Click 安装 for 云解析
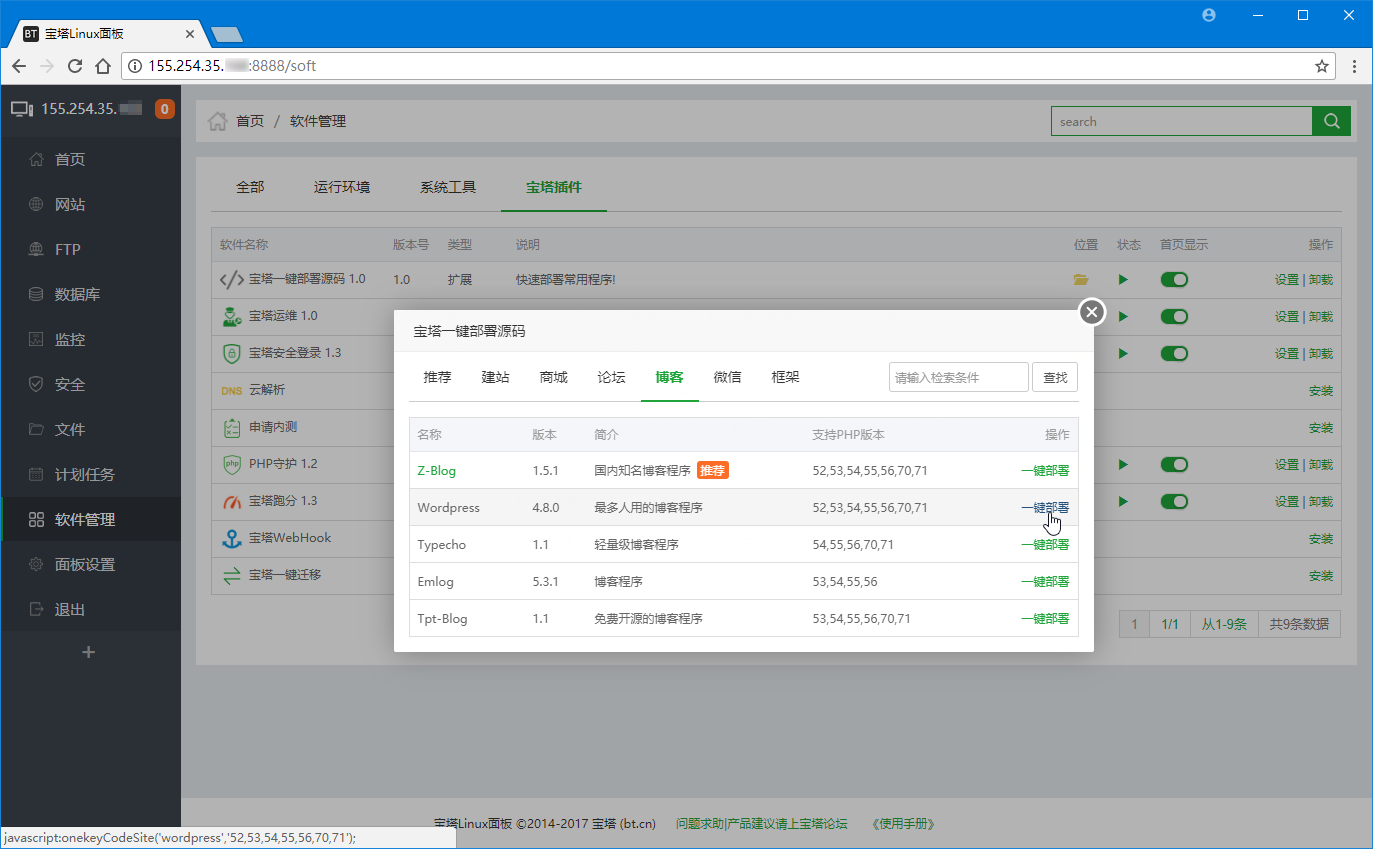This screenshot has height=849, width=1373. [1321, 391]
